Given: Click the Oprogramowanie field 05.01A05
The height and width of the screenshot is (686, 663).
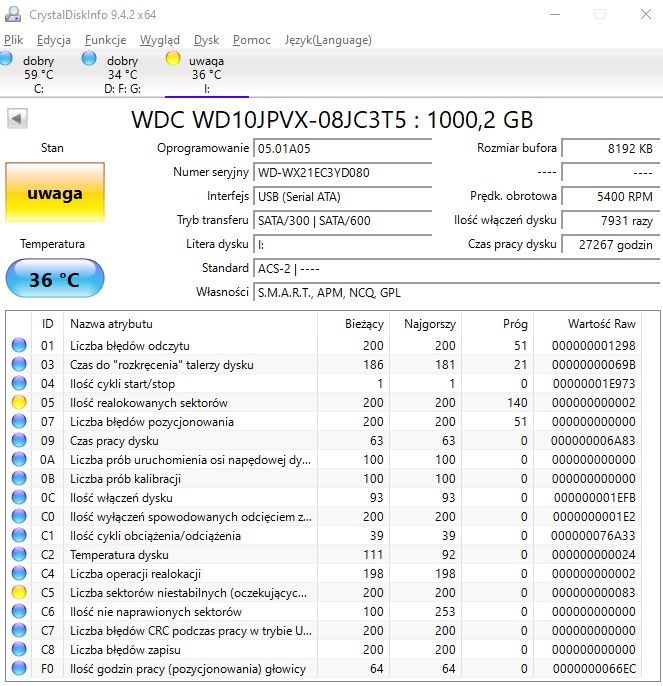Looking at the screenshot, I should 343,148.
